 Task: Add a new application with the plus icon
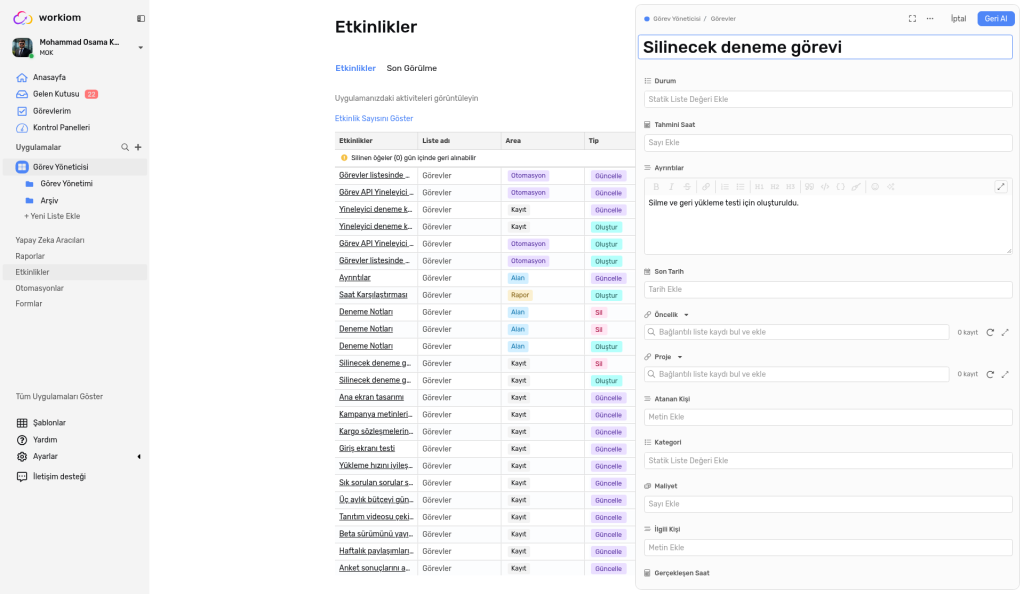pyautogui.click(x=138, y=148)
